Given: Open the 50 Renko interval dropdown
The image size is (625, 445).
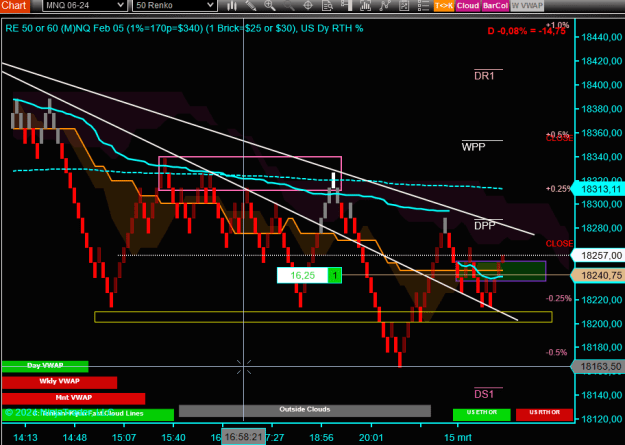Looking at the screenshot, I should click(x=175, y=6).
